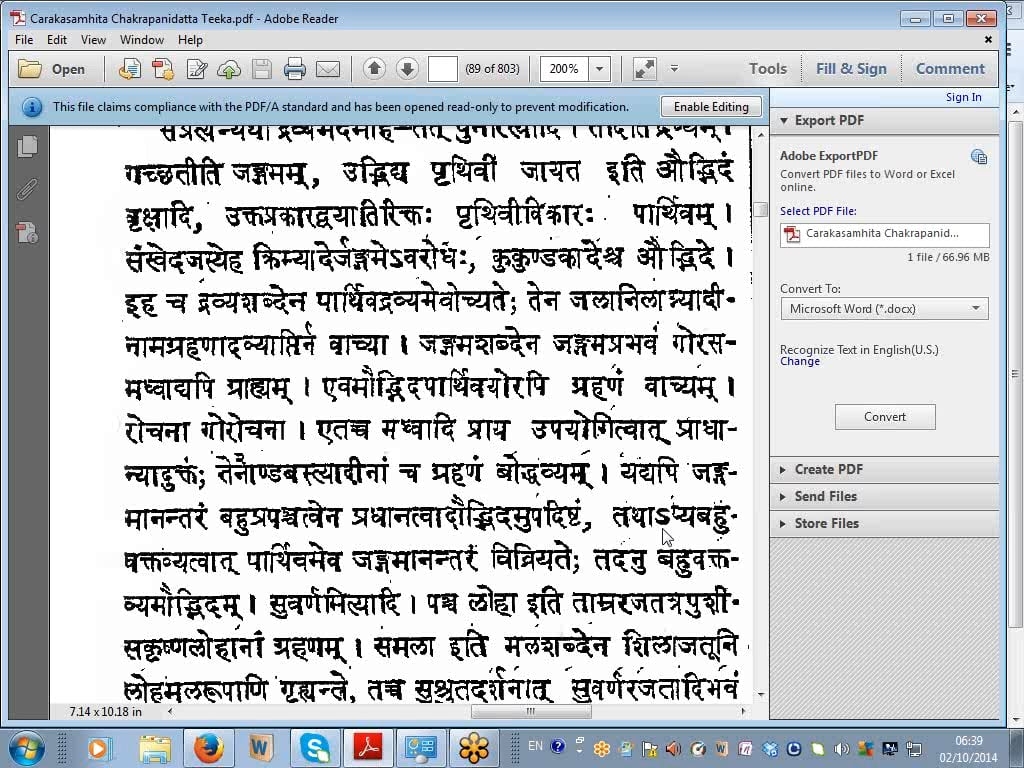Click the page number input field
Image resolution: width=1024 pixels, height=768 pixels.
443,69
